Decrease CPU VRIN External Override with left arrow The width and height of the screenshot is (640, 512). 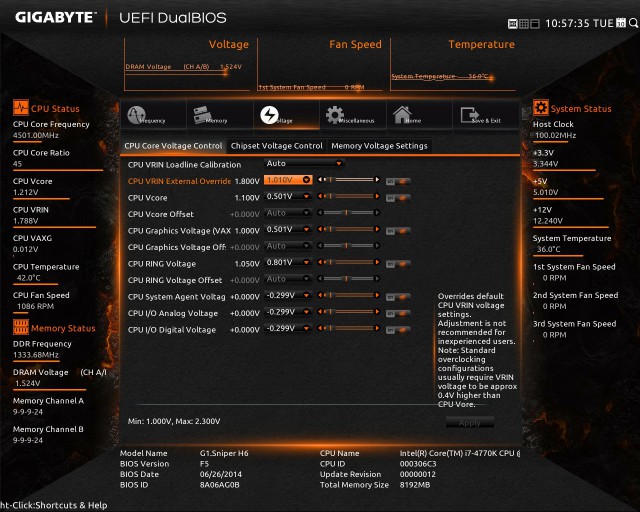(320, 179)
